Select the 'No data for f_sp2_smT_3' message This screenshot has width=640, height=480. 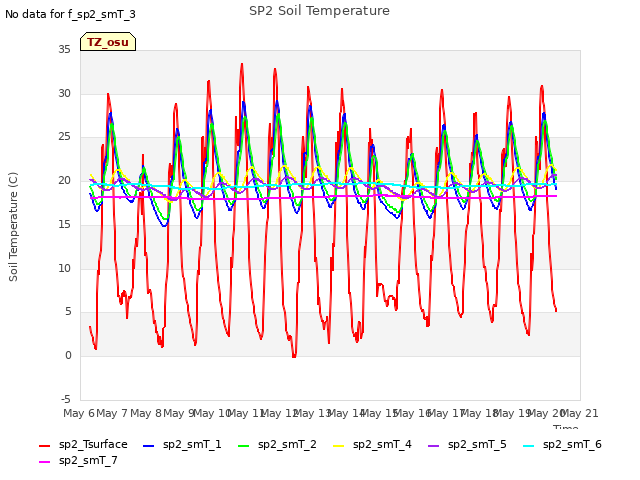[70, 14]
